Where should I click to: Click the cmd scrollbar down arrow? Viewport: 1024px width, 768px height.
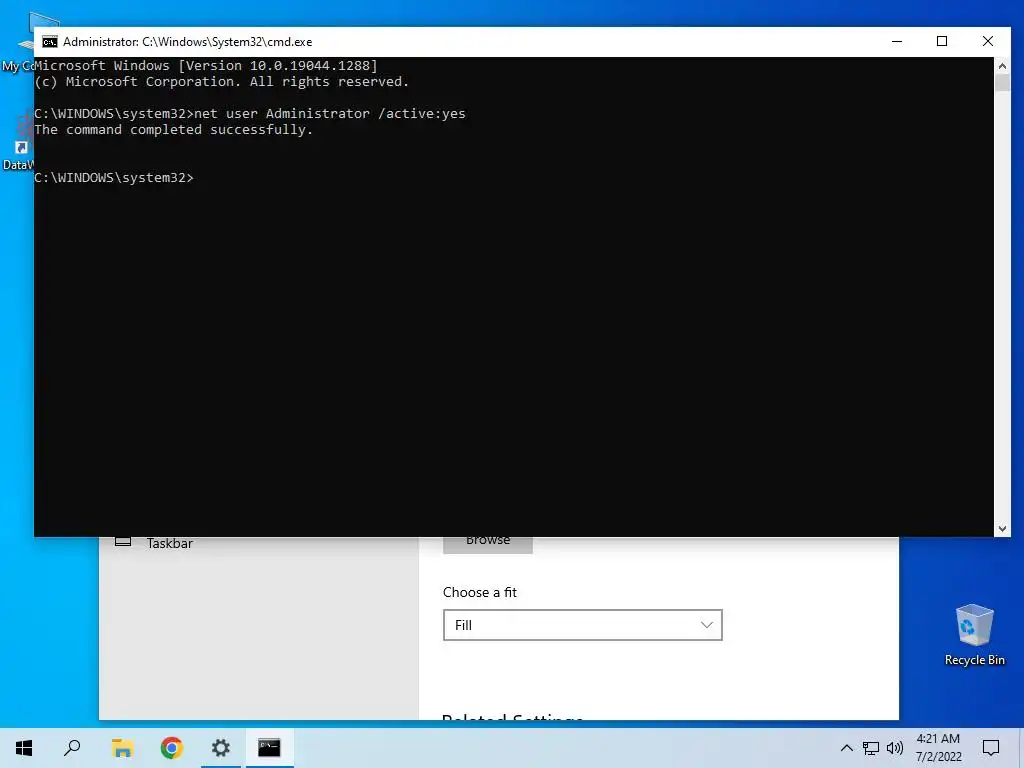(1002, 528)
